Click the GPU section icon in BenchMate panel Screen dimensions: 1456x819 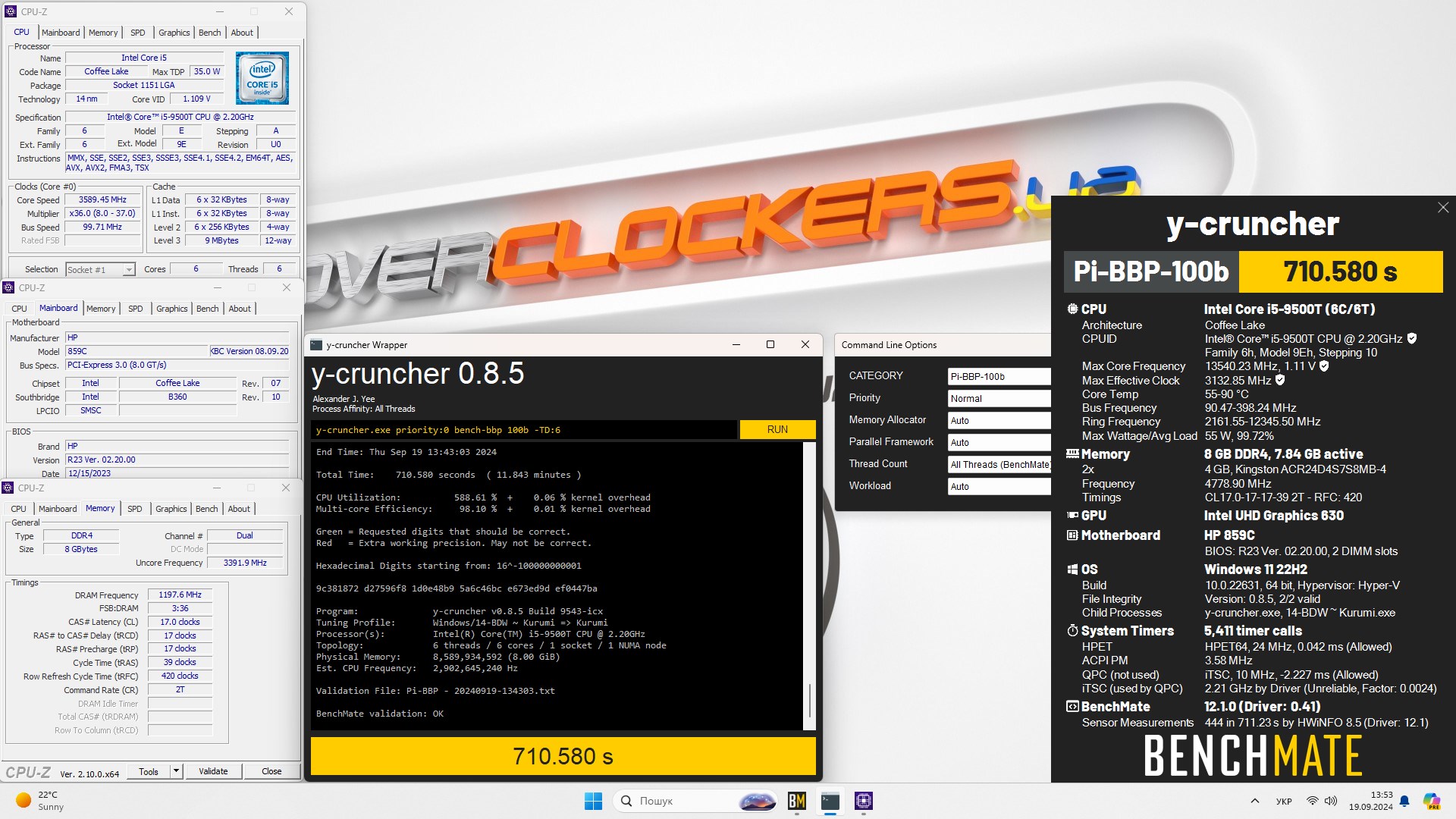tap(1072, 515)
